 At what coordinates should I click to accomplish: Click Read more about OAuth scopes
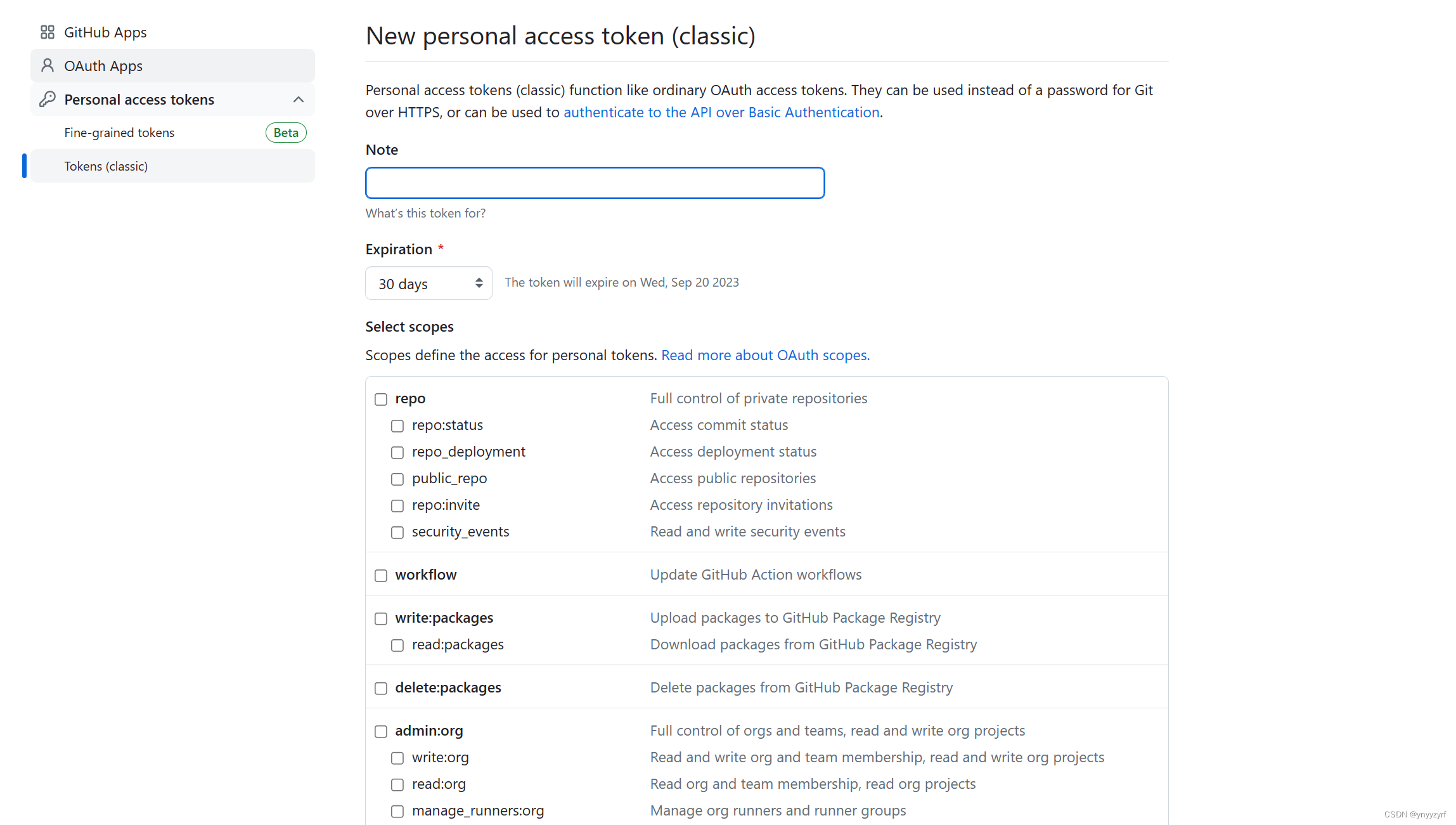tap(765, 355)
